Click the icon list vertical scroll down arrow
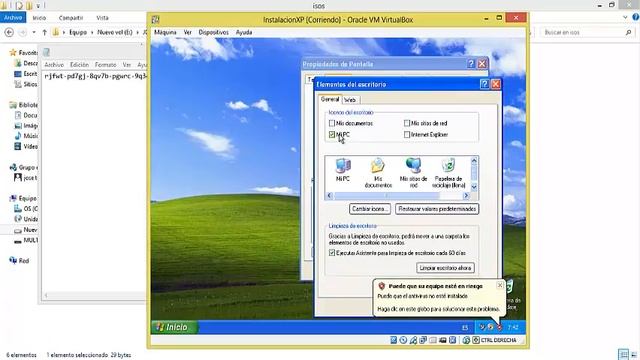640x360 pixels. pyautogui.click(x=474, y=187)
